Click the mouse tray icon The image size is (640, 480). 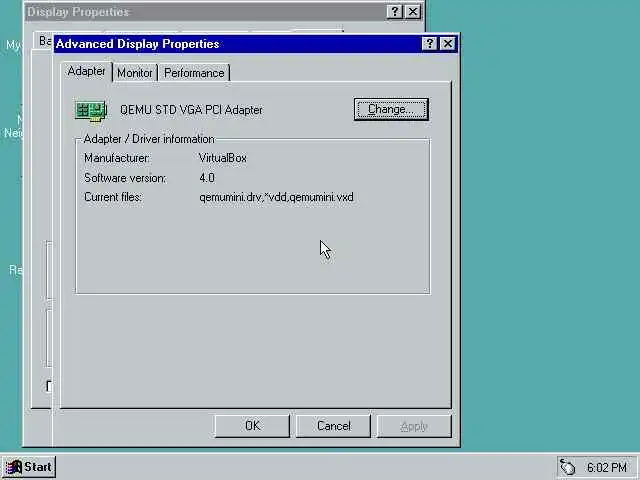pyautogui.click(x=567, y=467)
